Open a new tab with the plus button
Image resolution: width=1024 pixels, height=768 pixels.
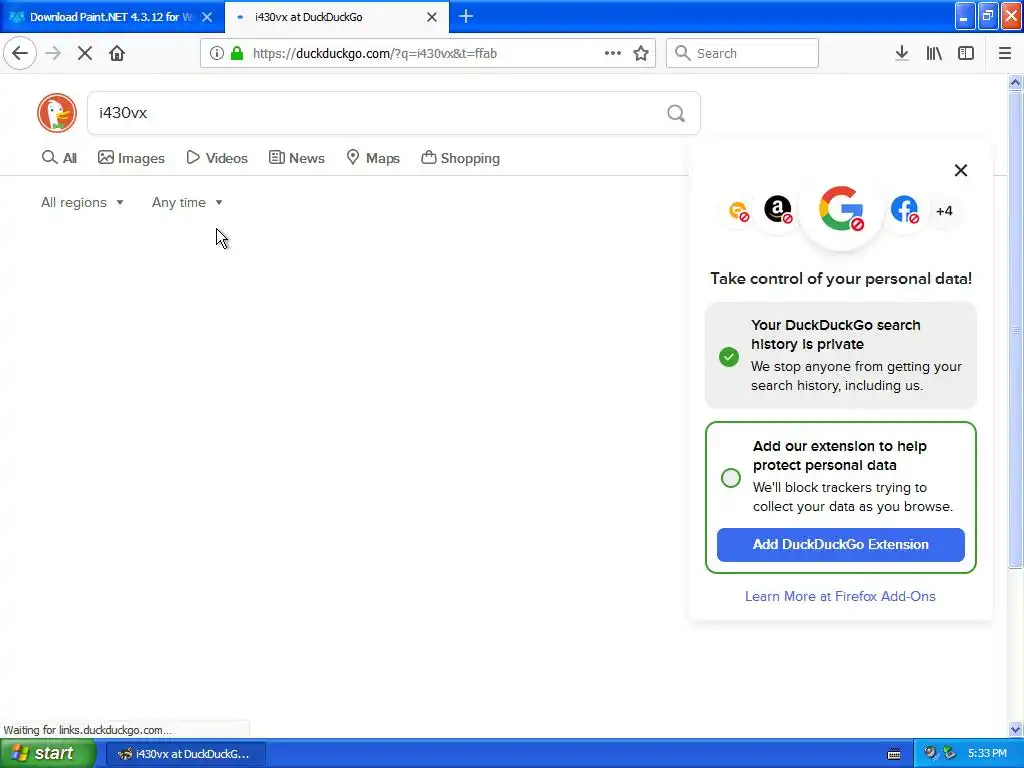pyautogui.click(x=466, y=16)
